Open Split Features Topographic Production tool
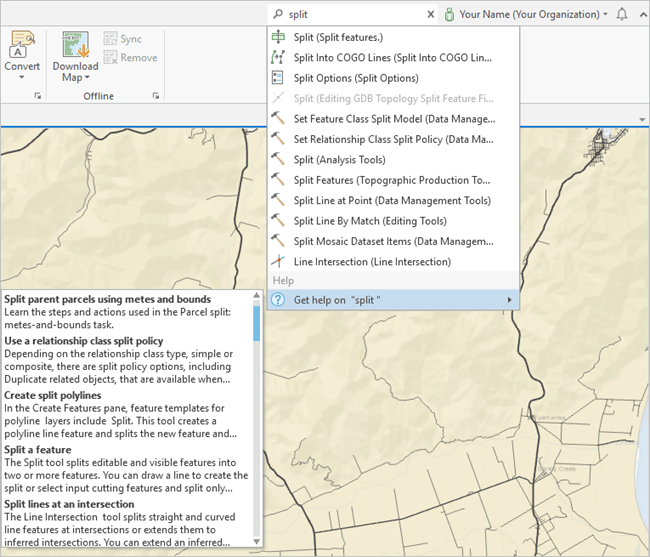650x557 pixels. pos(393,180)
